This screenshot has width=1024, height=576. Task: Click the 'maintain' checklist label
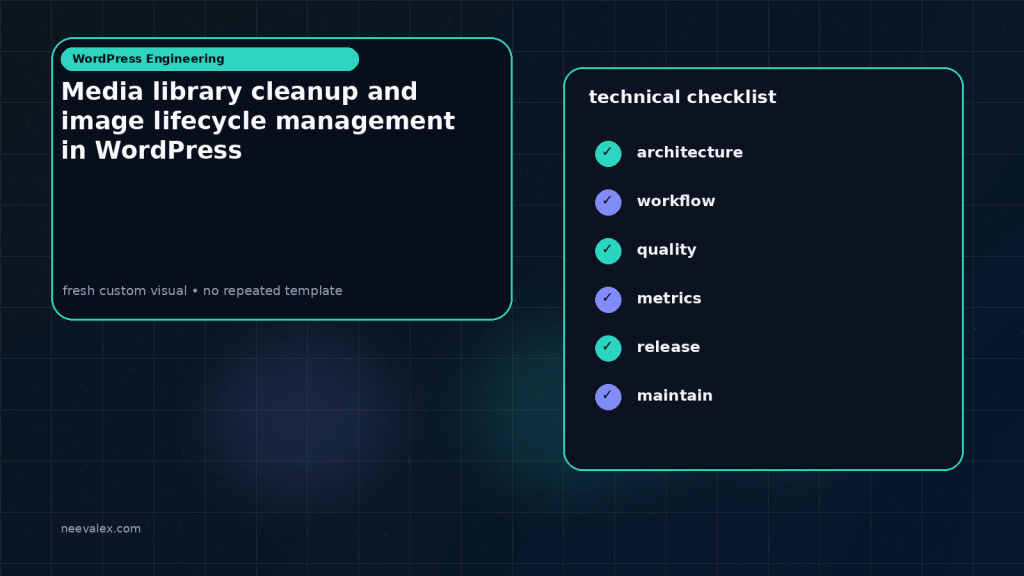click(x=675, y=396)
